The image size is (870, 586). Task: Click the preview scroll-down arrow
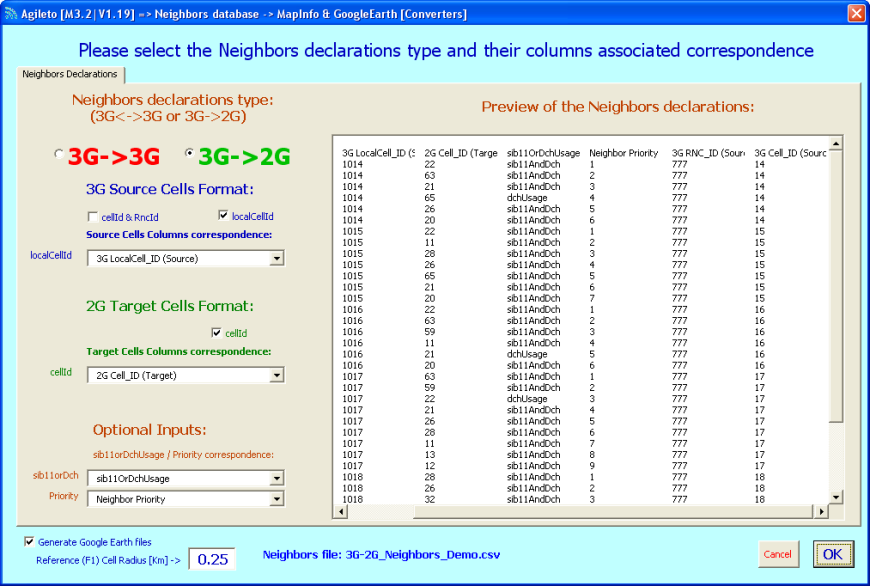(x=836, y=498)
